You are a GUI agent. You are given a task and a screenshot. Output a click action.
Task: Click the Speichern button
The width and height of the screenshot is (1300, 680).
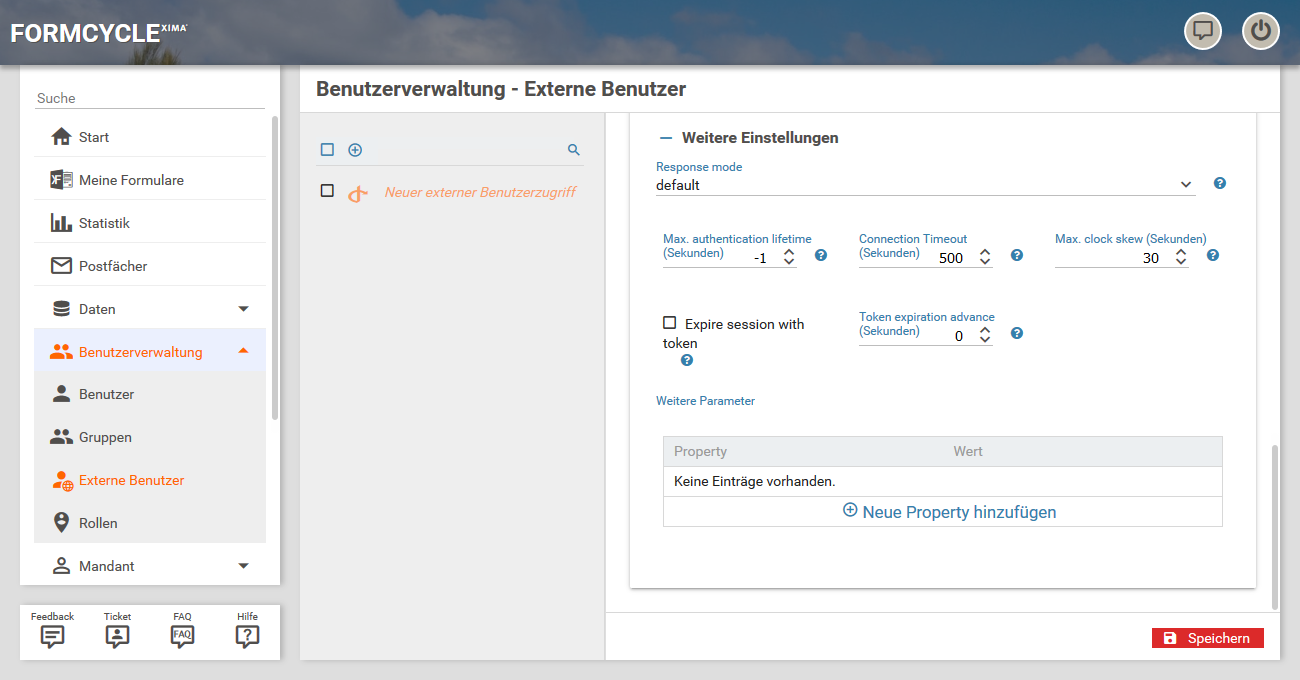[1207, 638]
